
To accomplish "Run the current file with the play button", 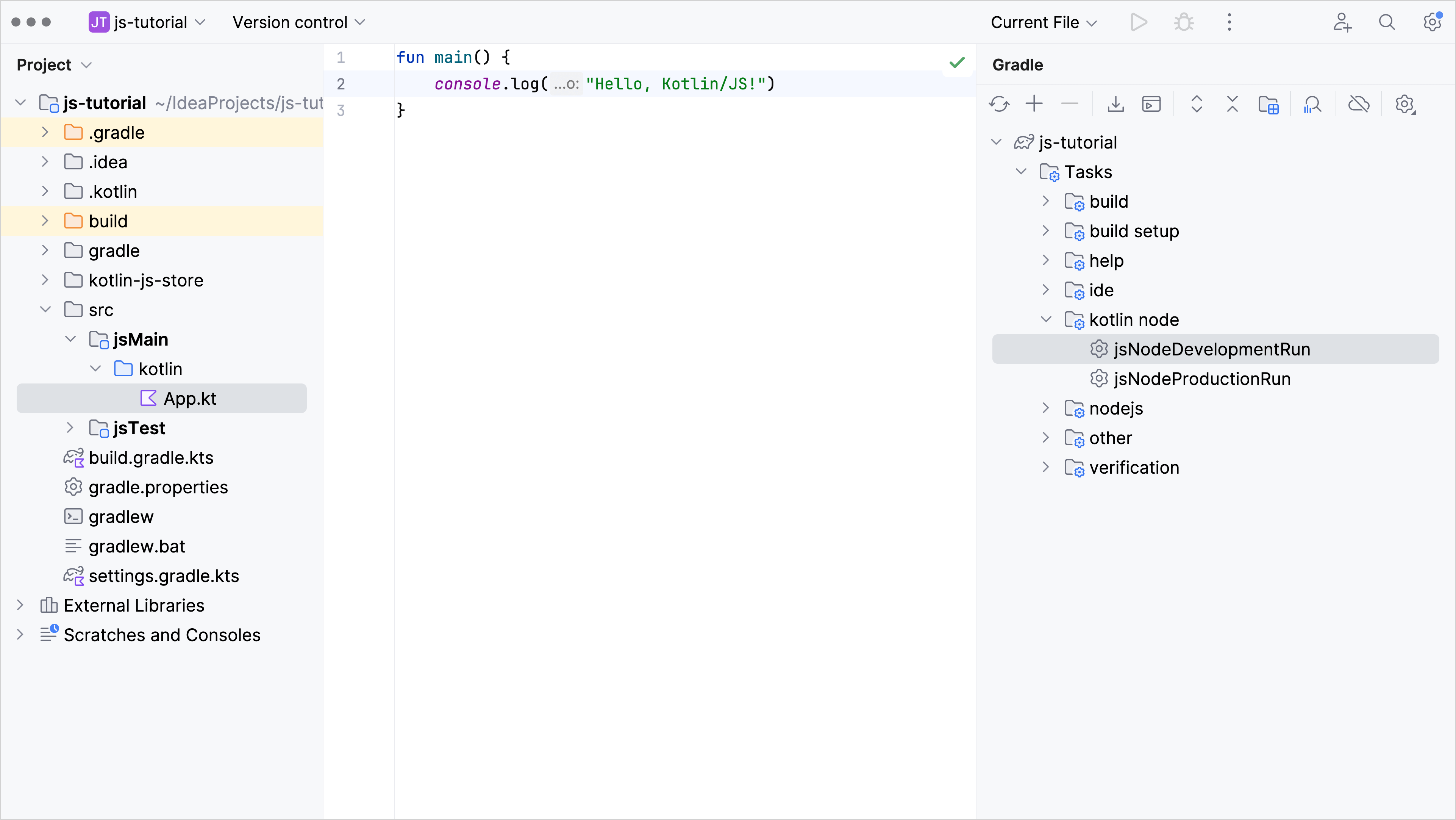I will pos(1138,22).
